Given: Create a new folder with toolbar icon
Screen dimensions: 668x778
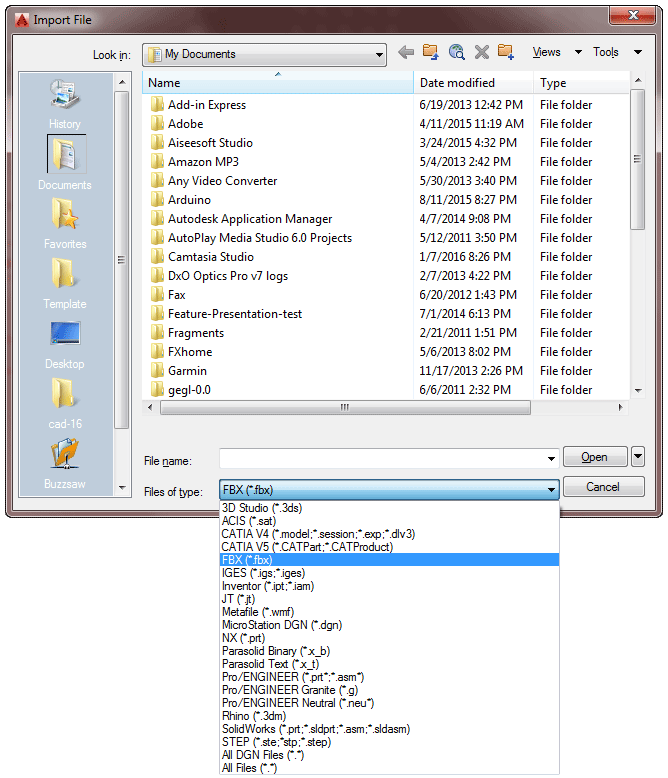Looking at the screenshot, I should [x=506, y=52].
